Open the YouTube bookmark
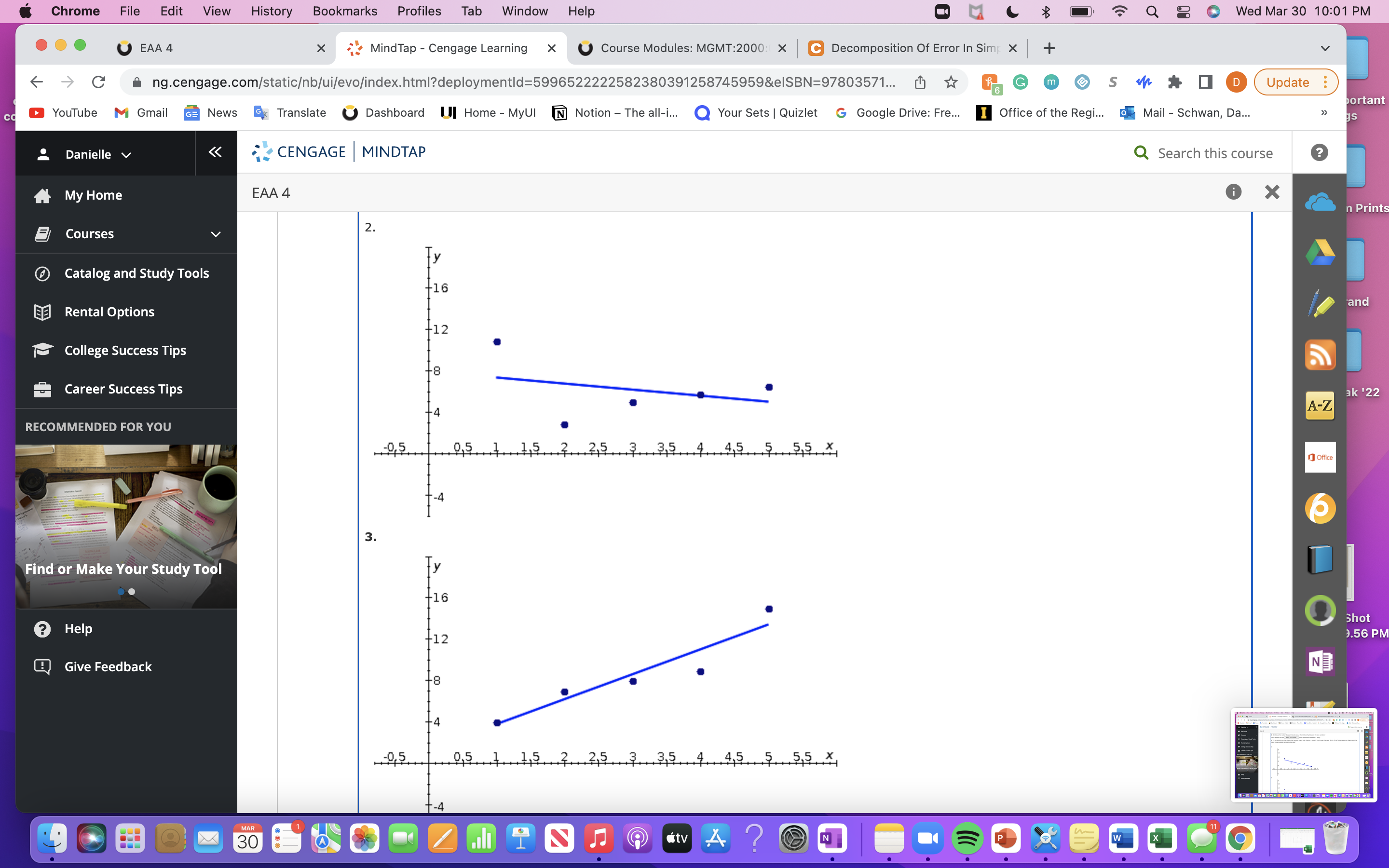Viewport: 1389px width, 868px height. tap(63, 112)
